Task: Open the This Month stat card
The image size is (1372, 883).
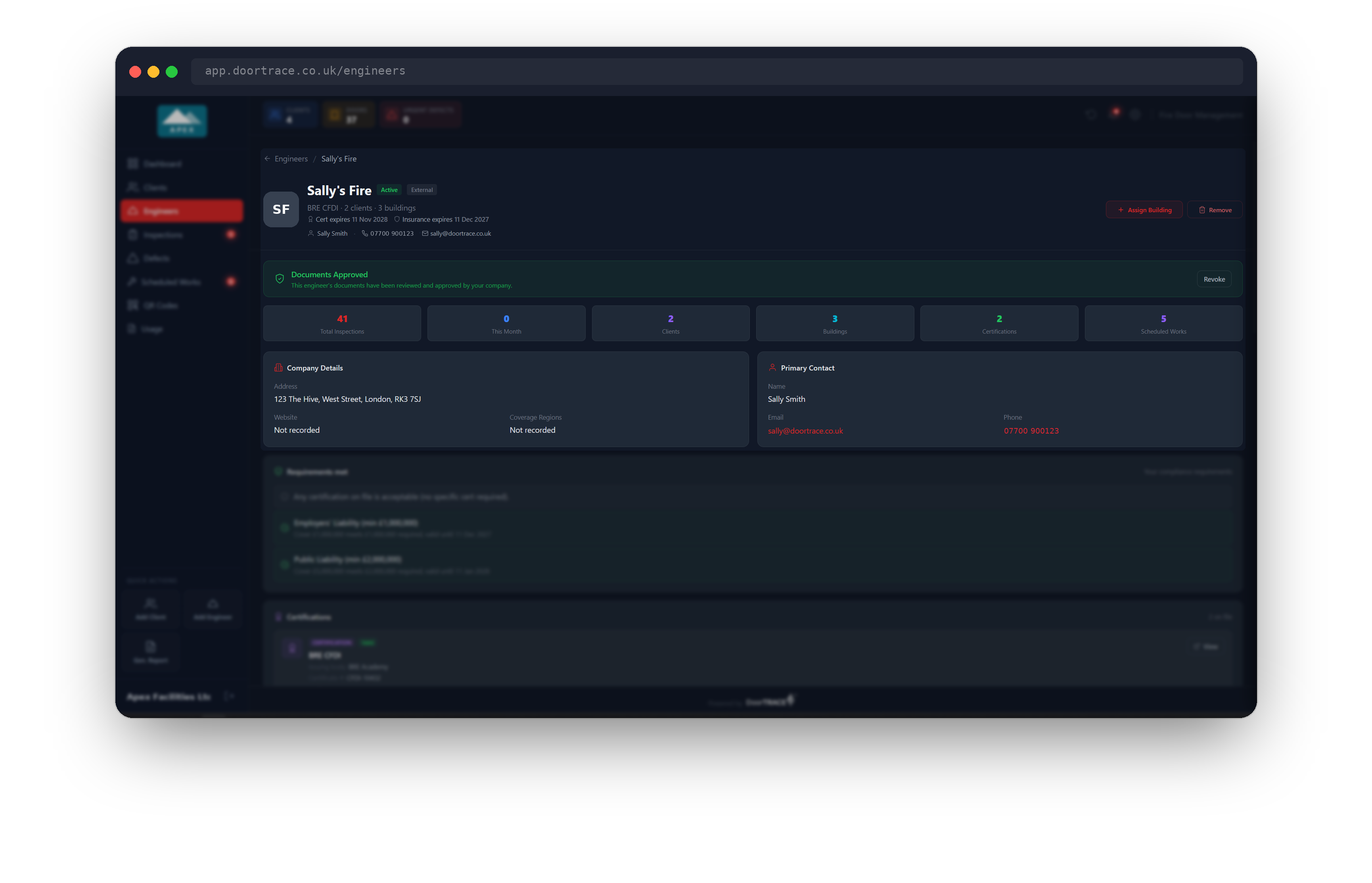Action: tap(506, 323)
